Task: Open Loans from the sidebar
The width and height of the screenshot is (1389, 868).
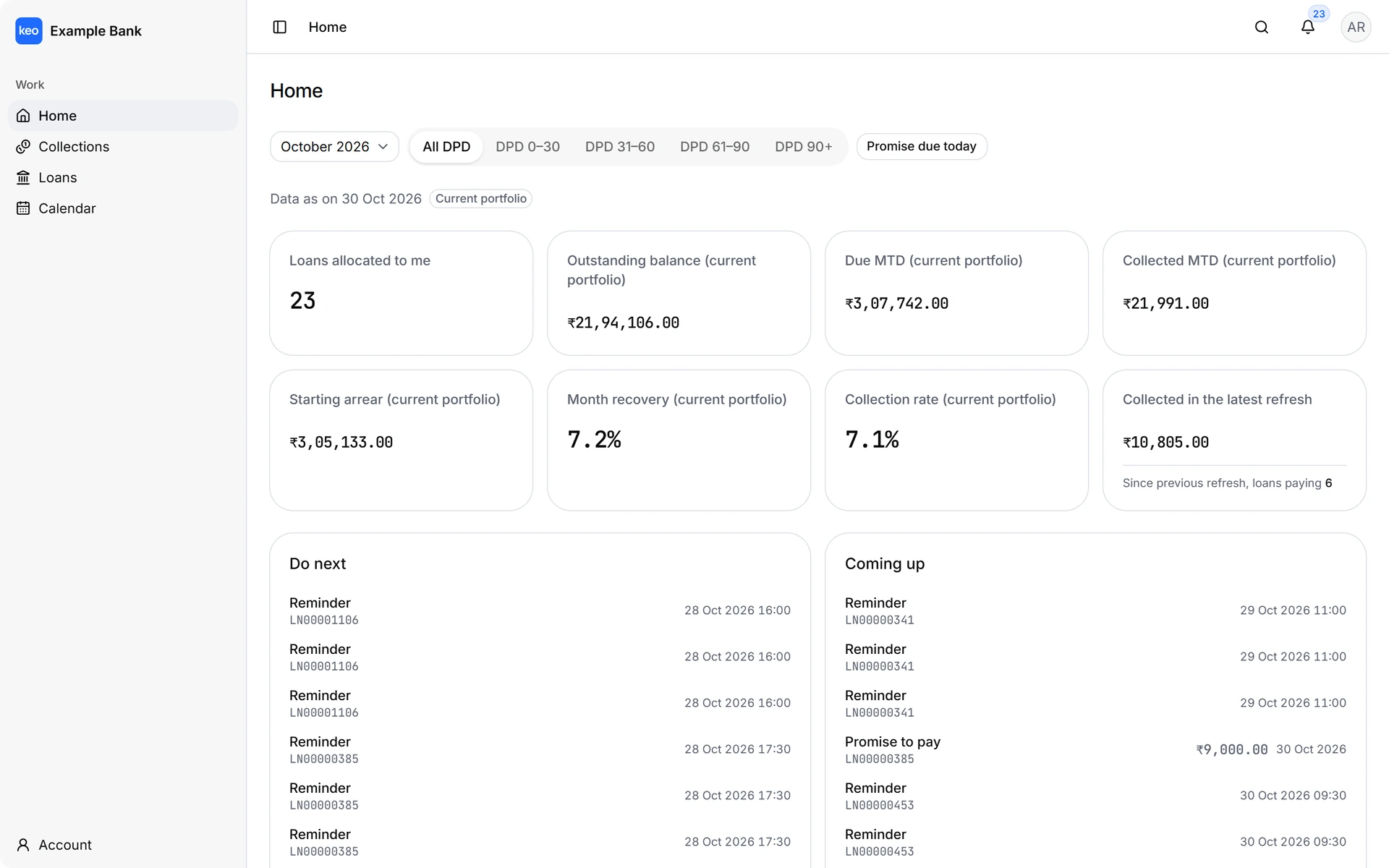Action: point(123,177)
